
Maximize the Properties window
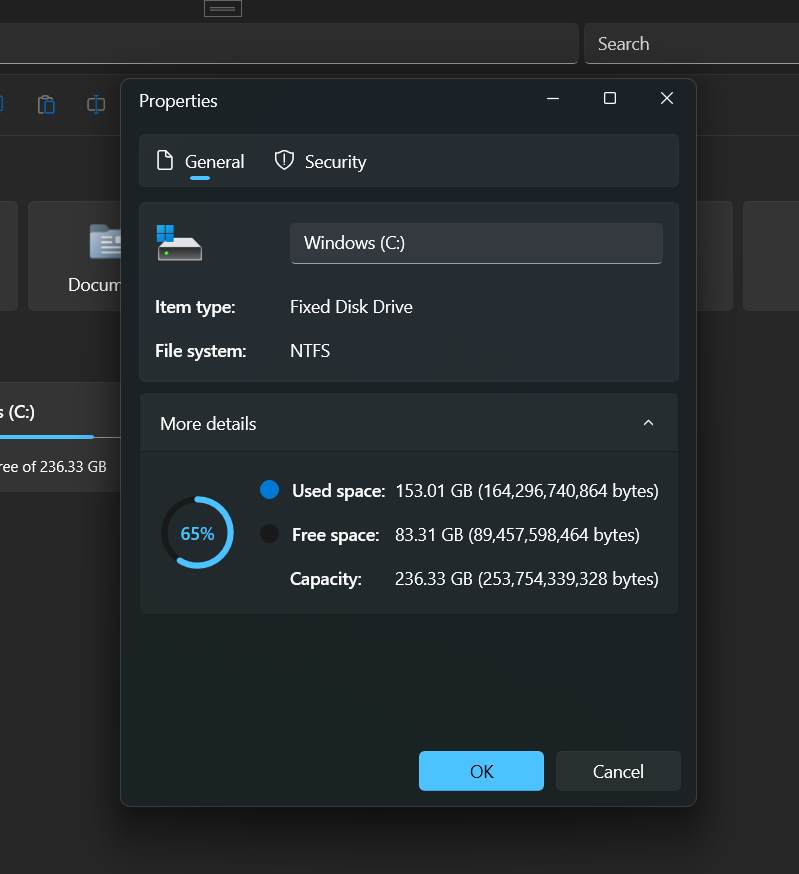610,99
